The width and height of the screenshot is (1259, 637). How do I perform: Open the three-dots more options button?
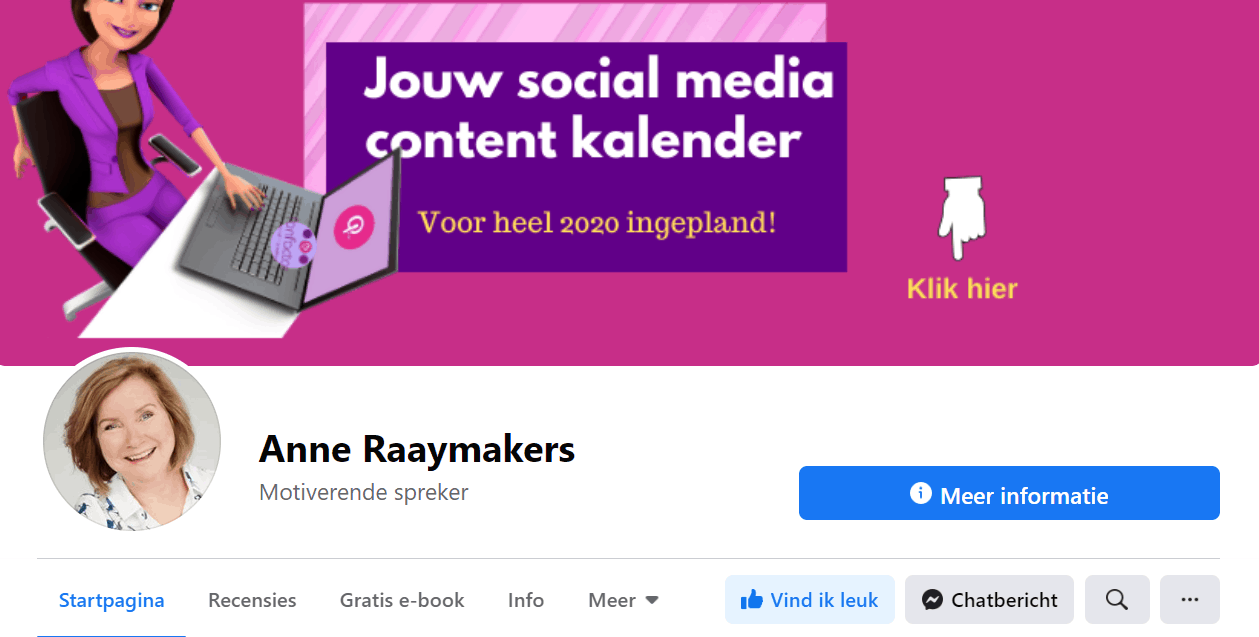pos(1189,600)
